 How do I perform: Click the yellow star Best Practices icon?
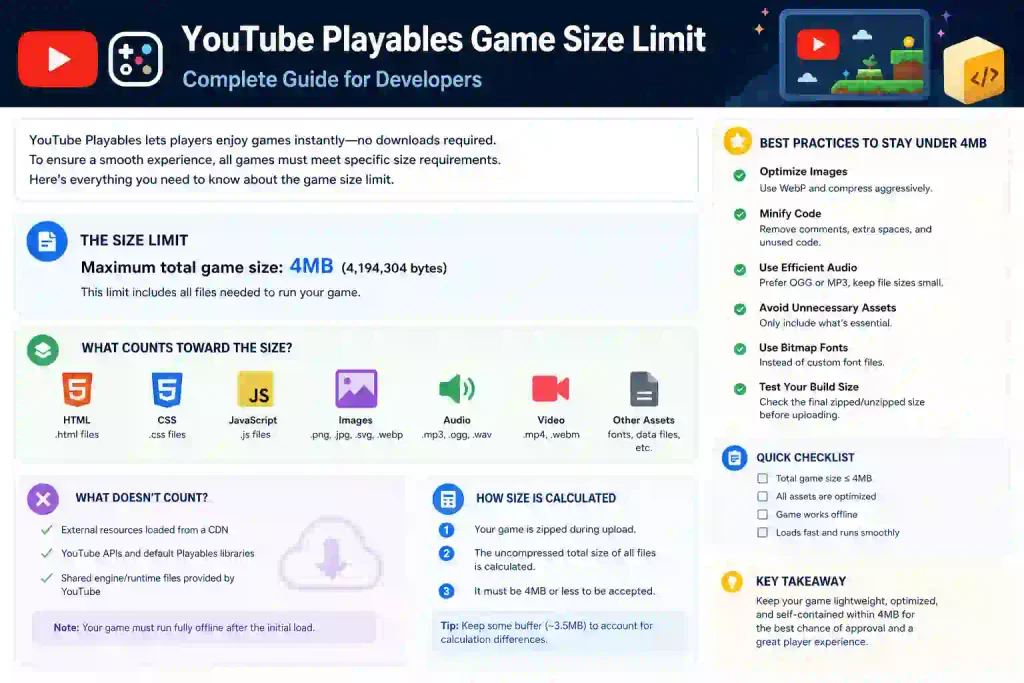point(737,141)
